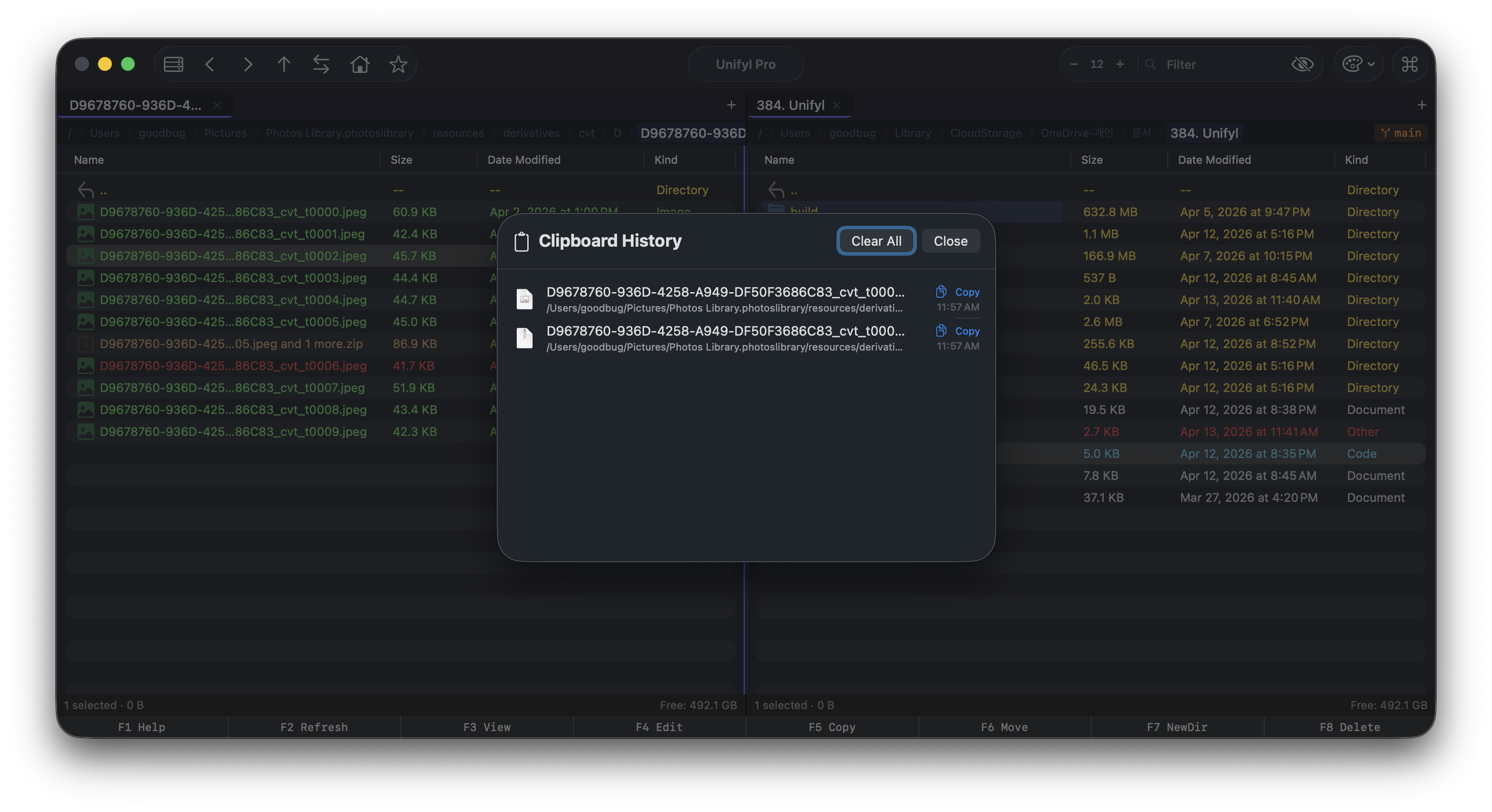Switch to the 384. Unifyl tab
Viewport: 1492px width, 812px height.
(x=790, y=105)
